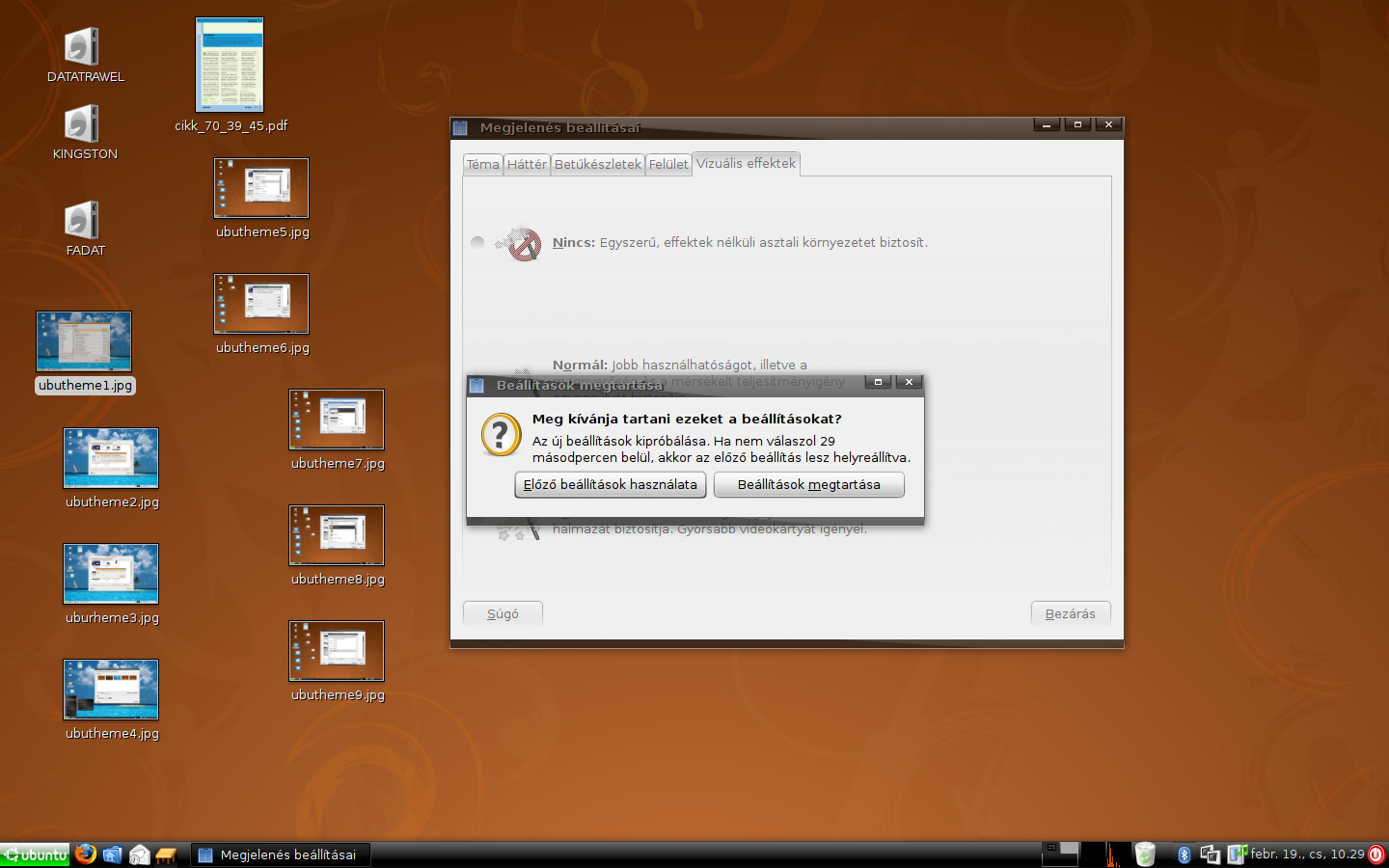Maximize the Beállítások megtartása dialog
This screenshot has height=868, width=1389.
tap(878, 383)
